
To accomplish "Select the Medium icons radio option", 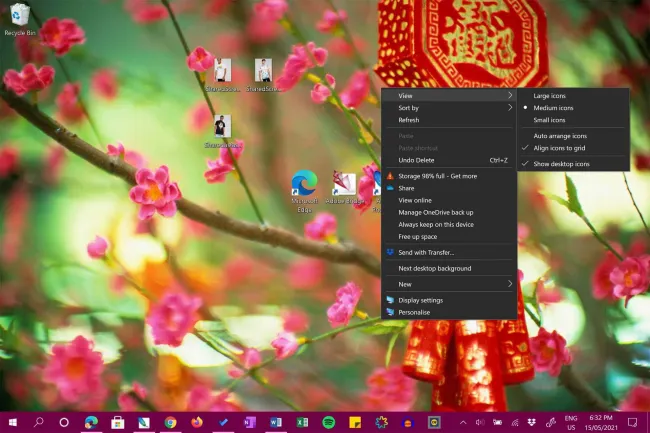I will 553,107.
